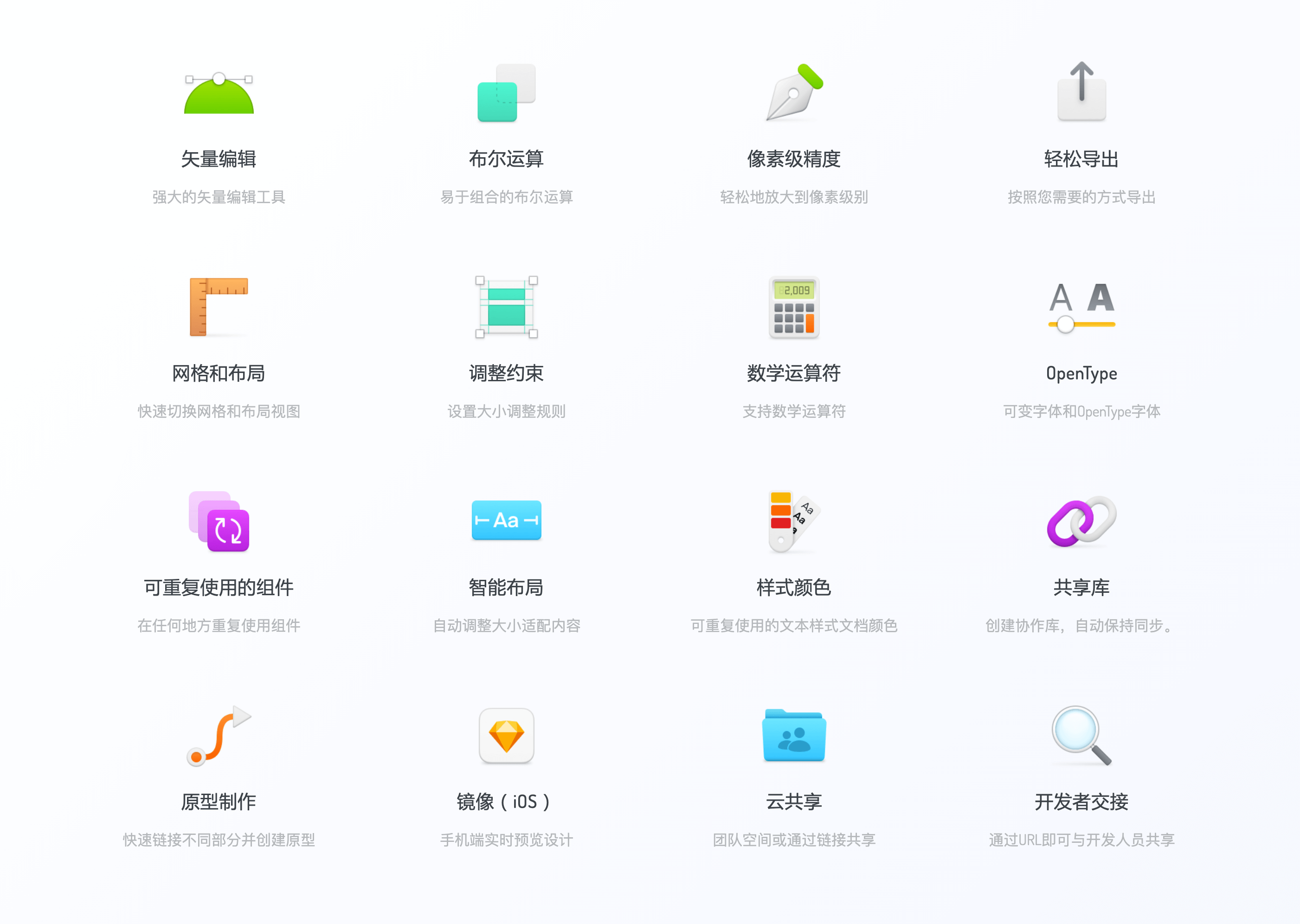This screenshot has height=924, width=1300.
Task: Click the blue Aa smart layout icon
Action: pyautogui.click(x=506, y=520)
